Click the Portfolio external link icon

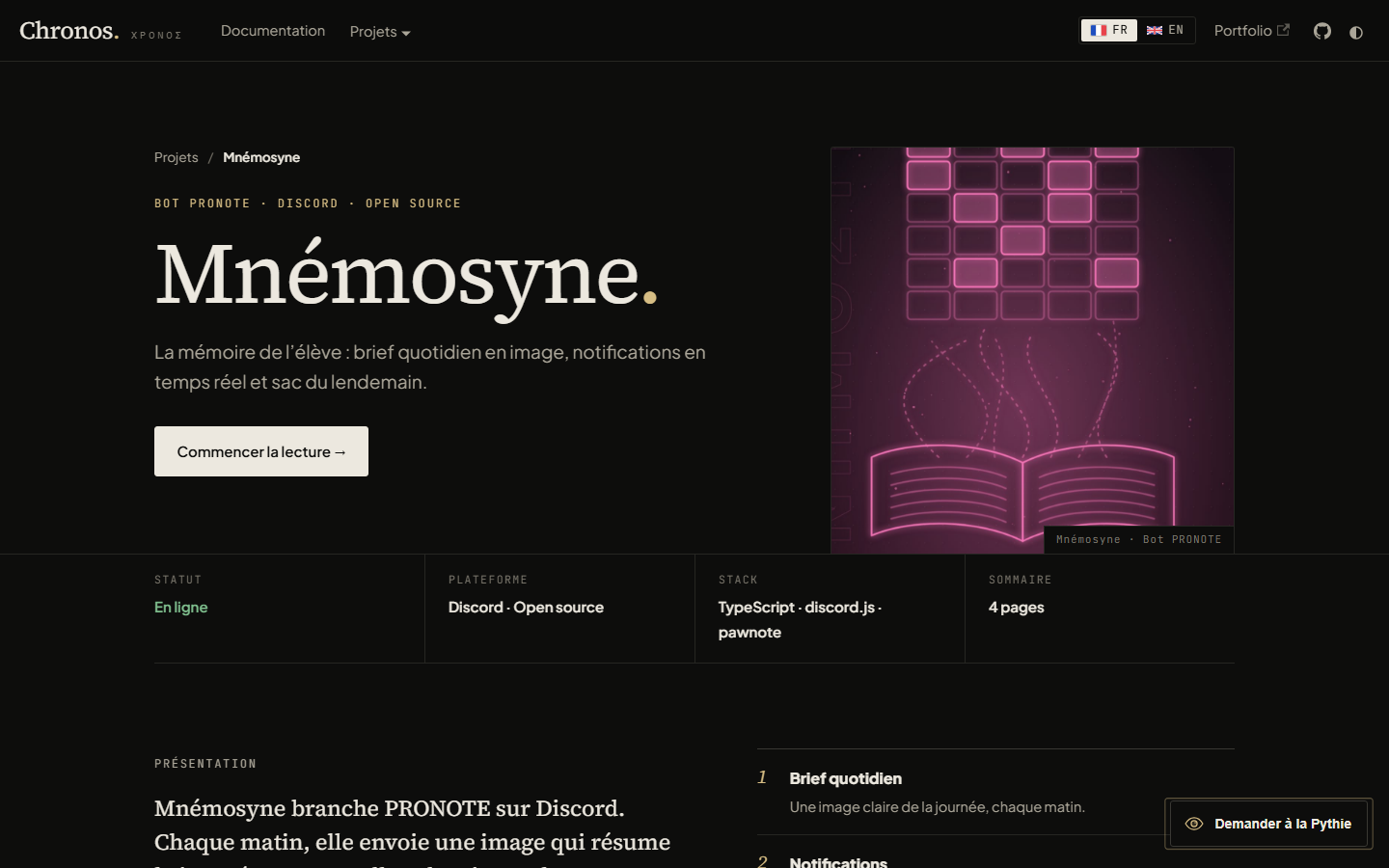tap(1283, 30)
